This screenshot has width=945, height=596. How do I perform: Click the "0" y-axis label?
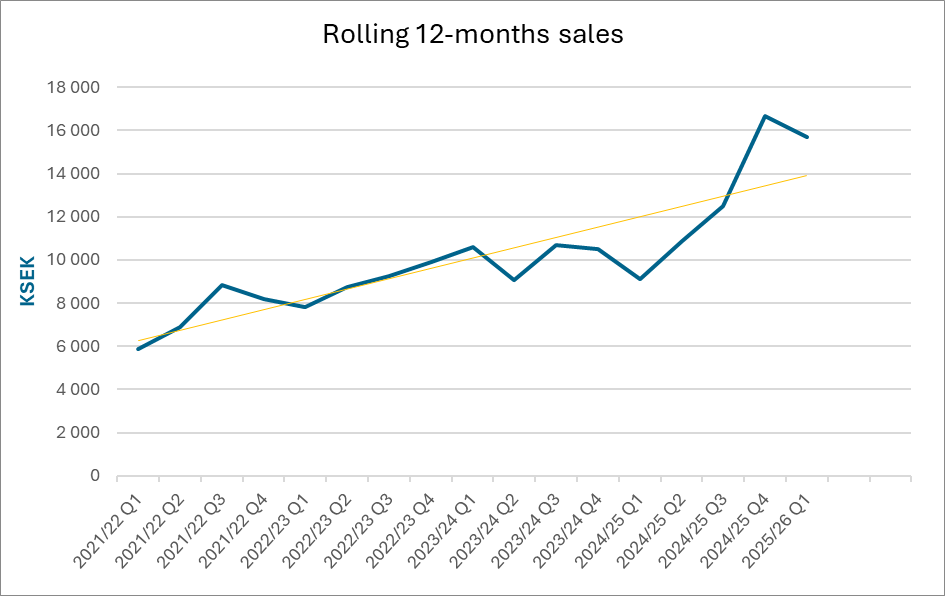(96, 476)
